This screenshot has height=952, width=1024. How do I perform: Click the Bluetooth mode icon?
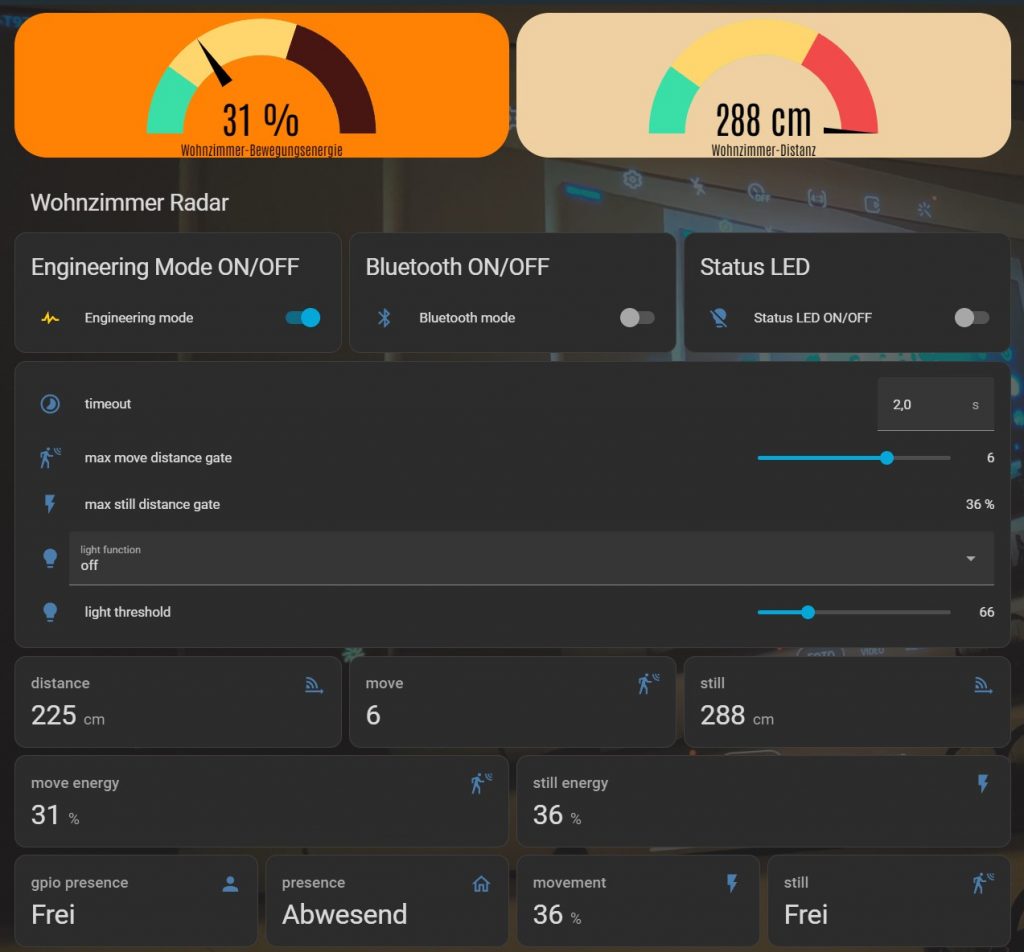(x=384, y=318)
